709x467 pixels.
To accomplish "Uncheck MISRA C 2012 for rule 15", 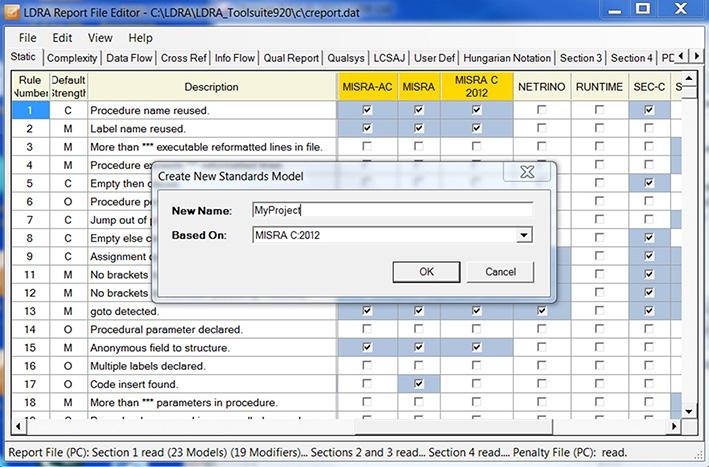I will [x=477, y=348].
